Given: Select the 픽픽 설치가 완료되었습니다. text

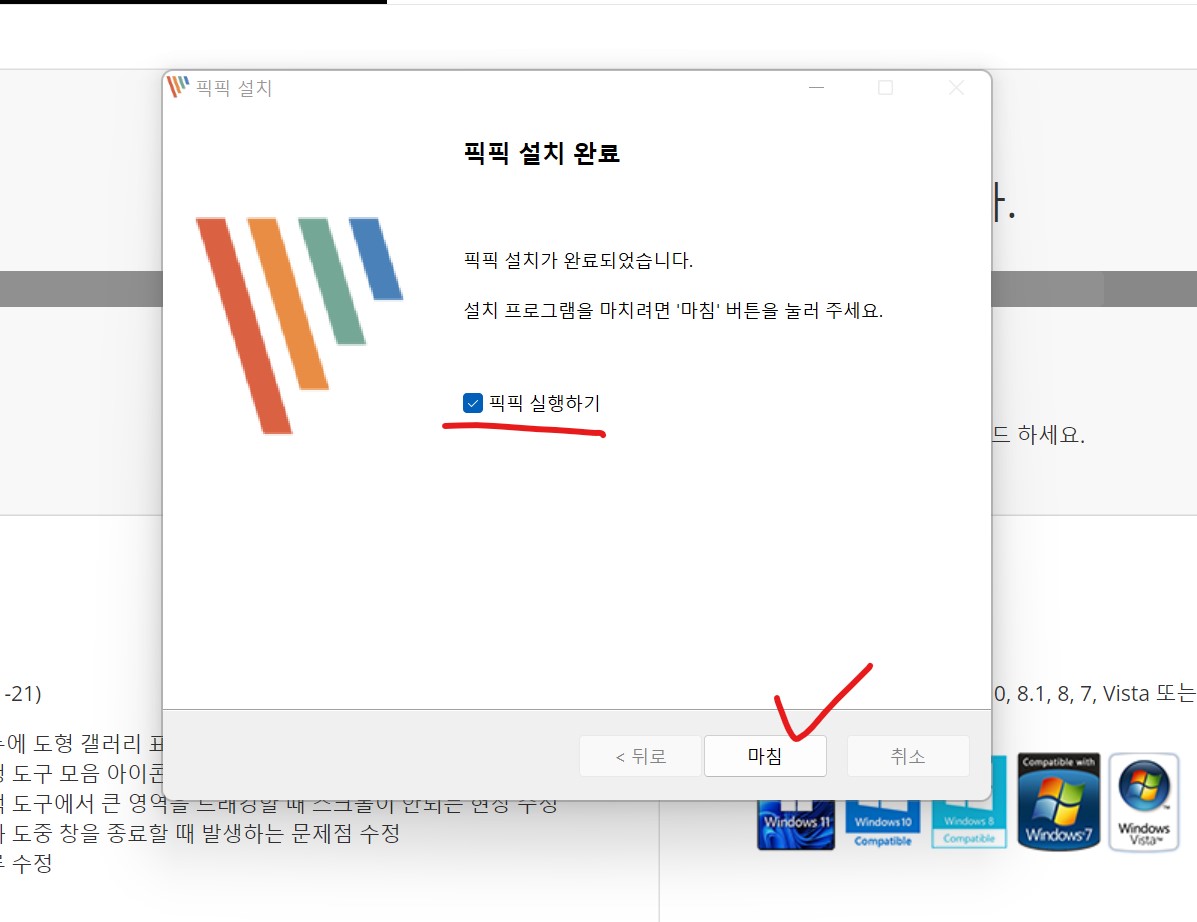Looking at the screenshot, I should (578, 260).
